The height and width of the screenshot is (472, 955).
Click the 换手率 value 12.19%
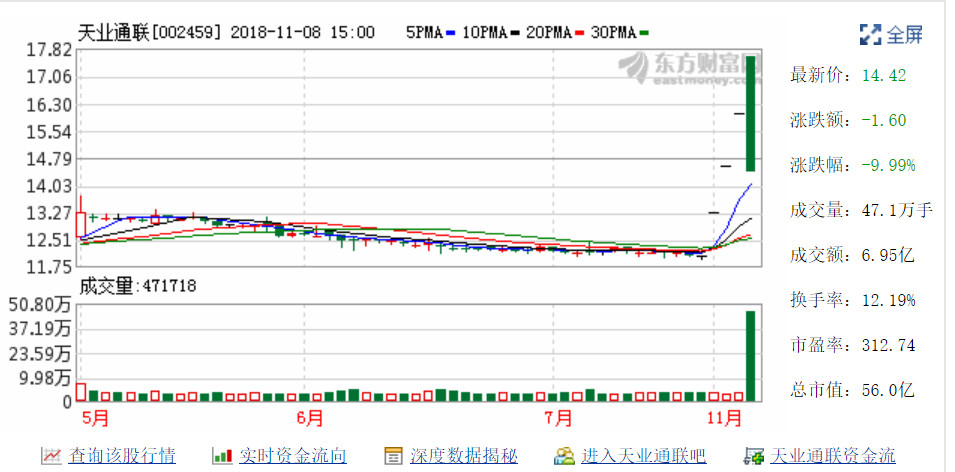click(888, 300)
